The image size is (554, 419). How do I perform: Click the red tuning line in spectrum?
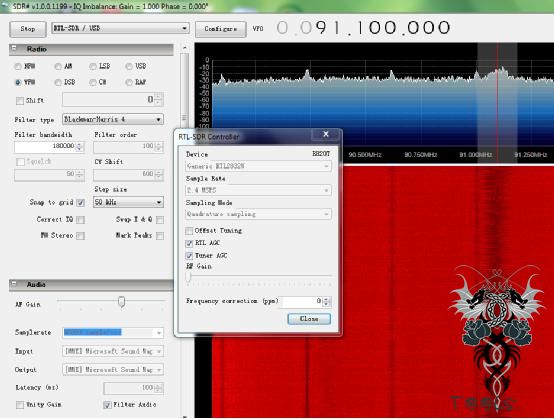497,102
